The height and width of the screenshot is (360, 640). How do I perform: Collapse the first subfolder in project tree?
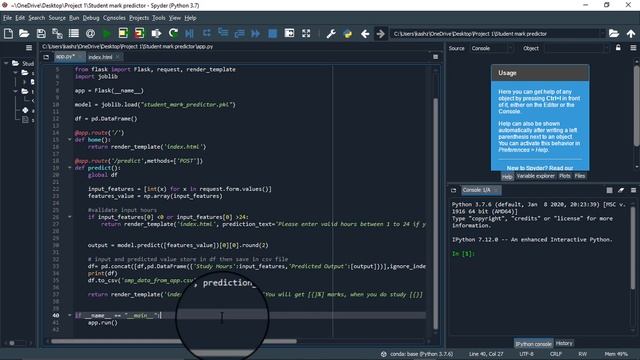16,73
